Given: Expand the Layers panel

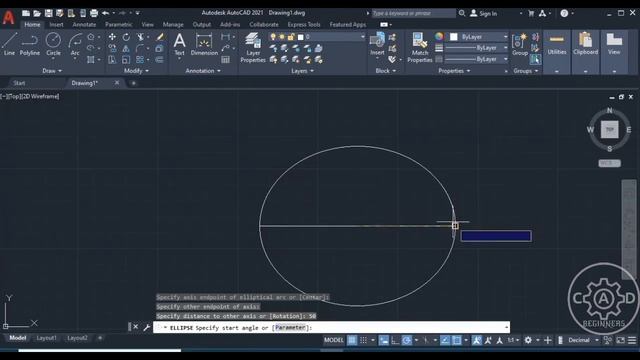Looking at the screenshot, I should coord(302,71).
